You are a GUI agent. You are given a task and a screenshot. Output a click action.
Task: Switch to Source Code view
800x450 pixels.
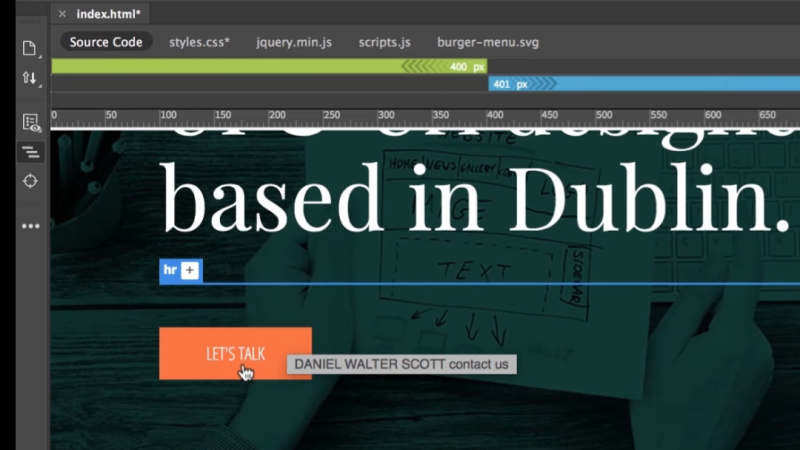coord(106,42)
